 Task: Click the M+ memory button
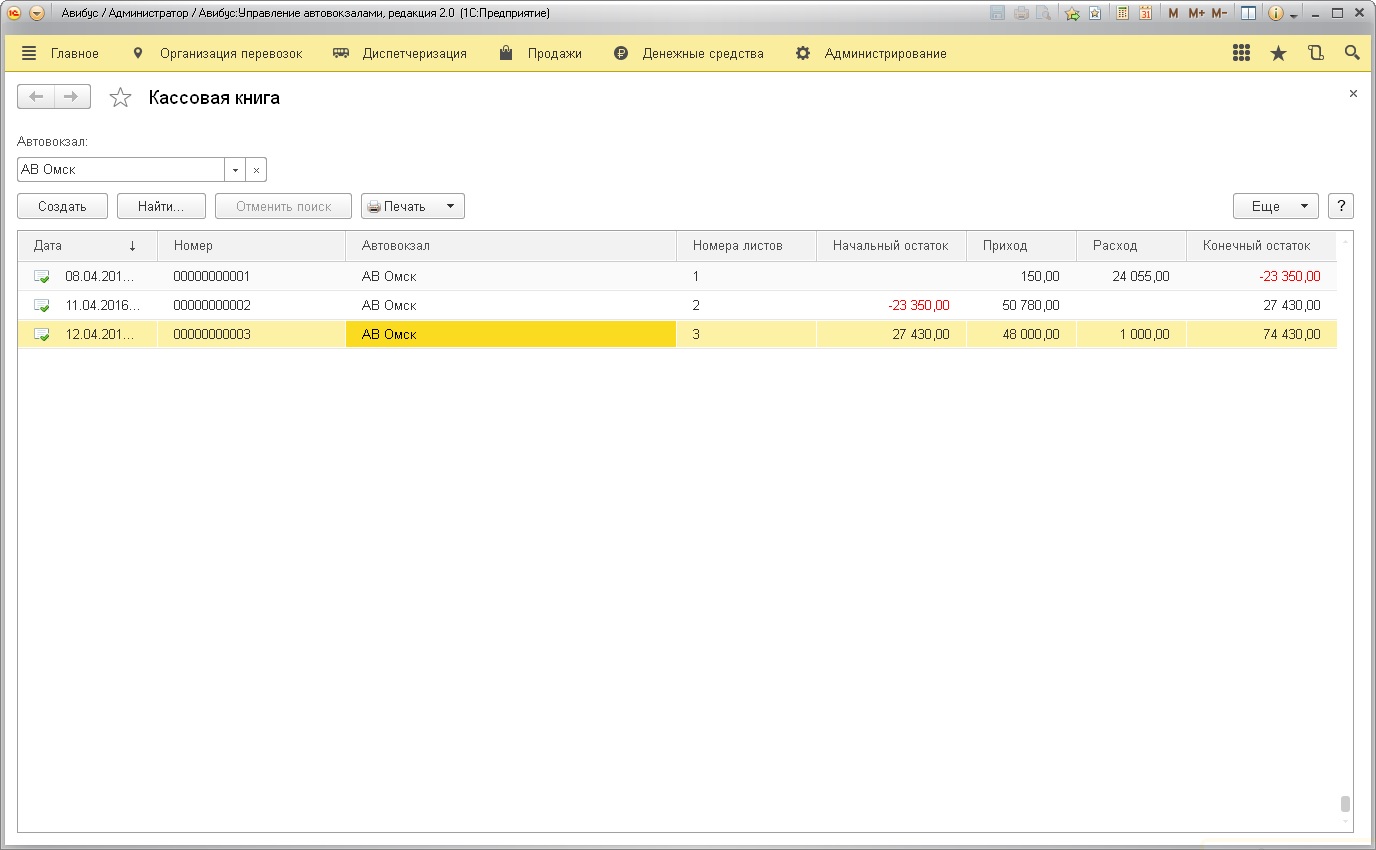coord(1196,14)
